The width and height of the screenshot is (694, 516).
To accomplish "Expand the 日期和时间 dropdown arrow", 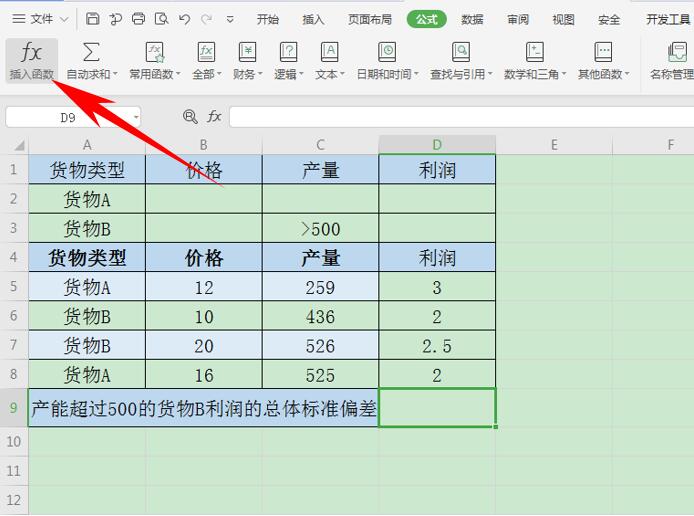I will 416,74.
